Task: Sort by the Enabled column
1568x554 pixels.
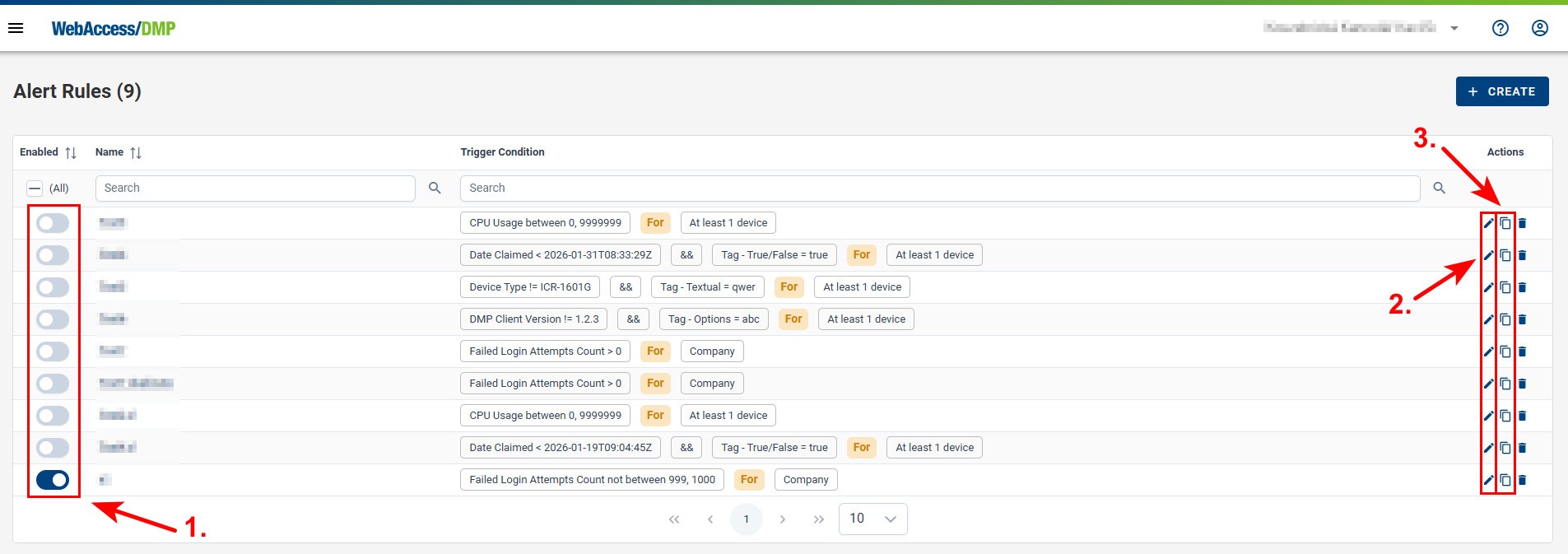Action: pyautogui.click(x=71, y=152)
